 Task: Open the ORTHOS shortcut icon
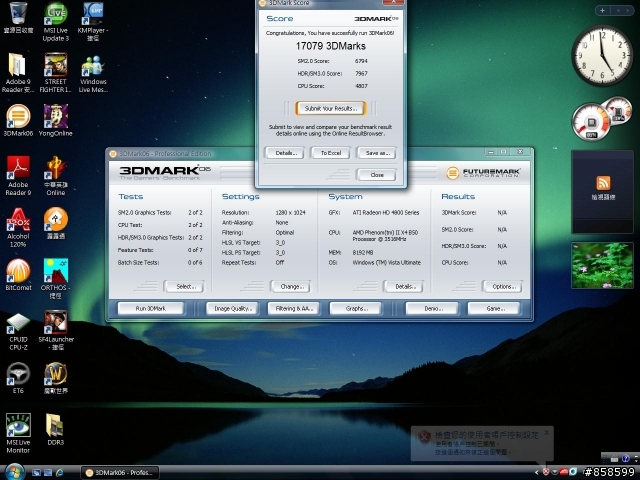56,279
